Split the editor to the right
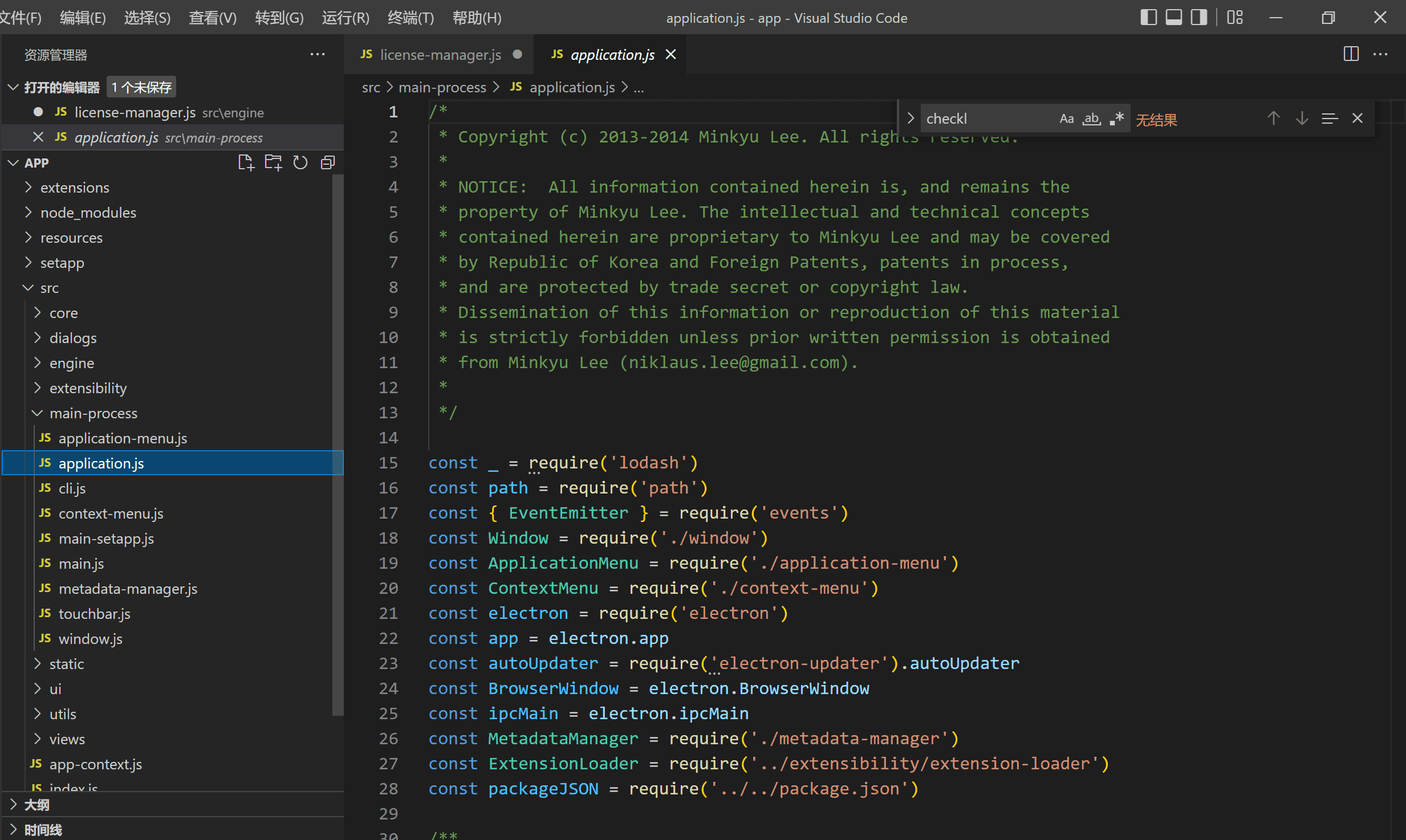Screen dimensions: 1406x840 (1351, 55)
